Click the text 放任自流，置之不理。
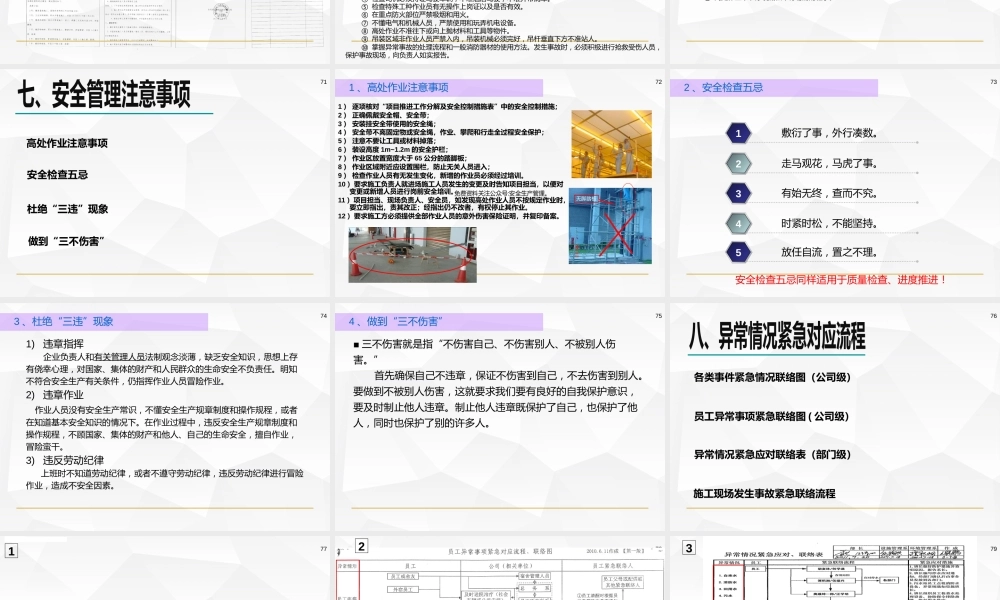Image resolution: width=1000 pixels, height=600 pixels. (x=830, y=252)
